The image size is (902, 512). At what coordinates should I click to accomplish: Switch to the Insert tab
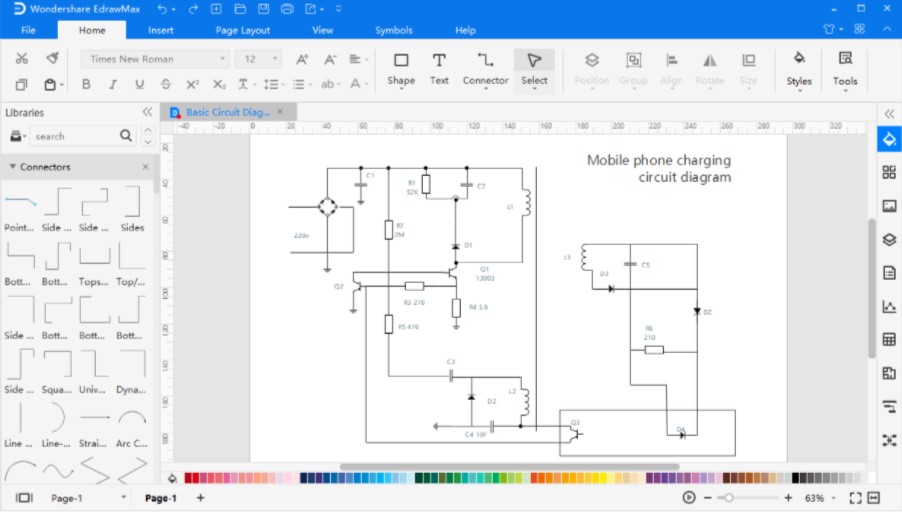pos(160,30)
